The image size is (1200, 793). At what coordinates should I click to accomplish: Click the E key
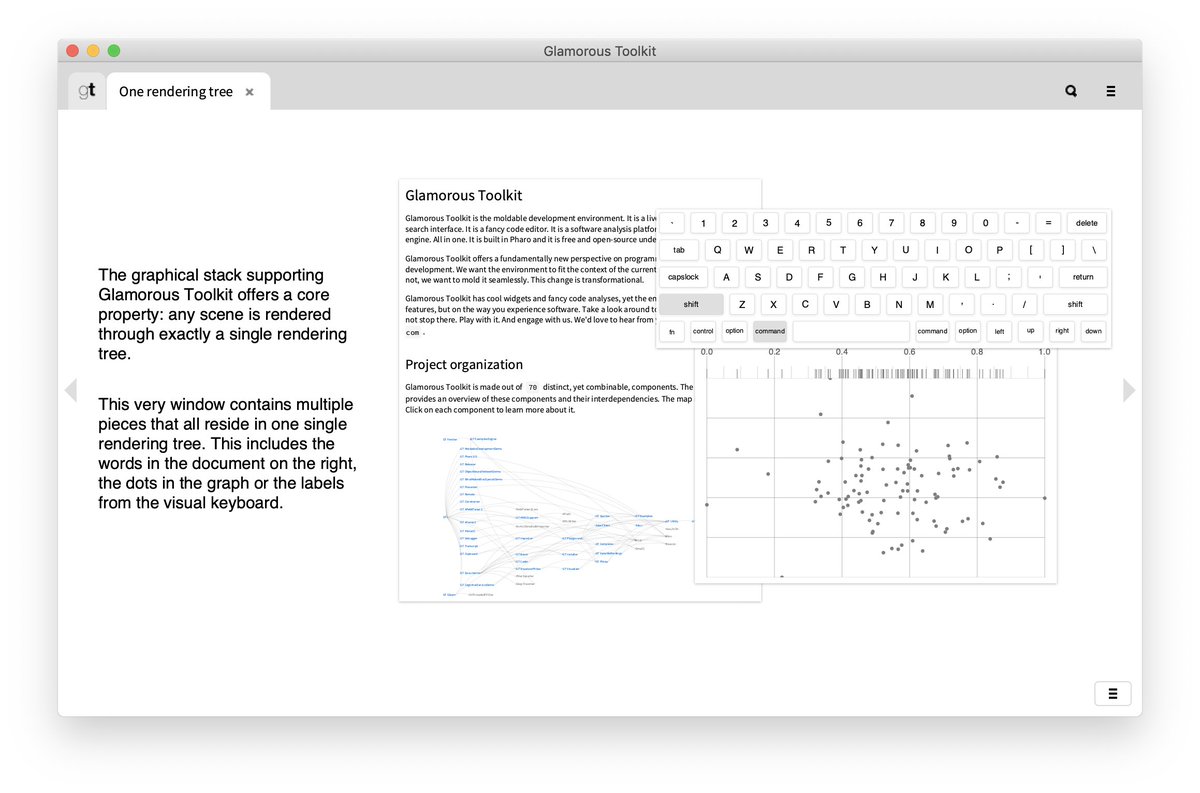tap(780, 250)
